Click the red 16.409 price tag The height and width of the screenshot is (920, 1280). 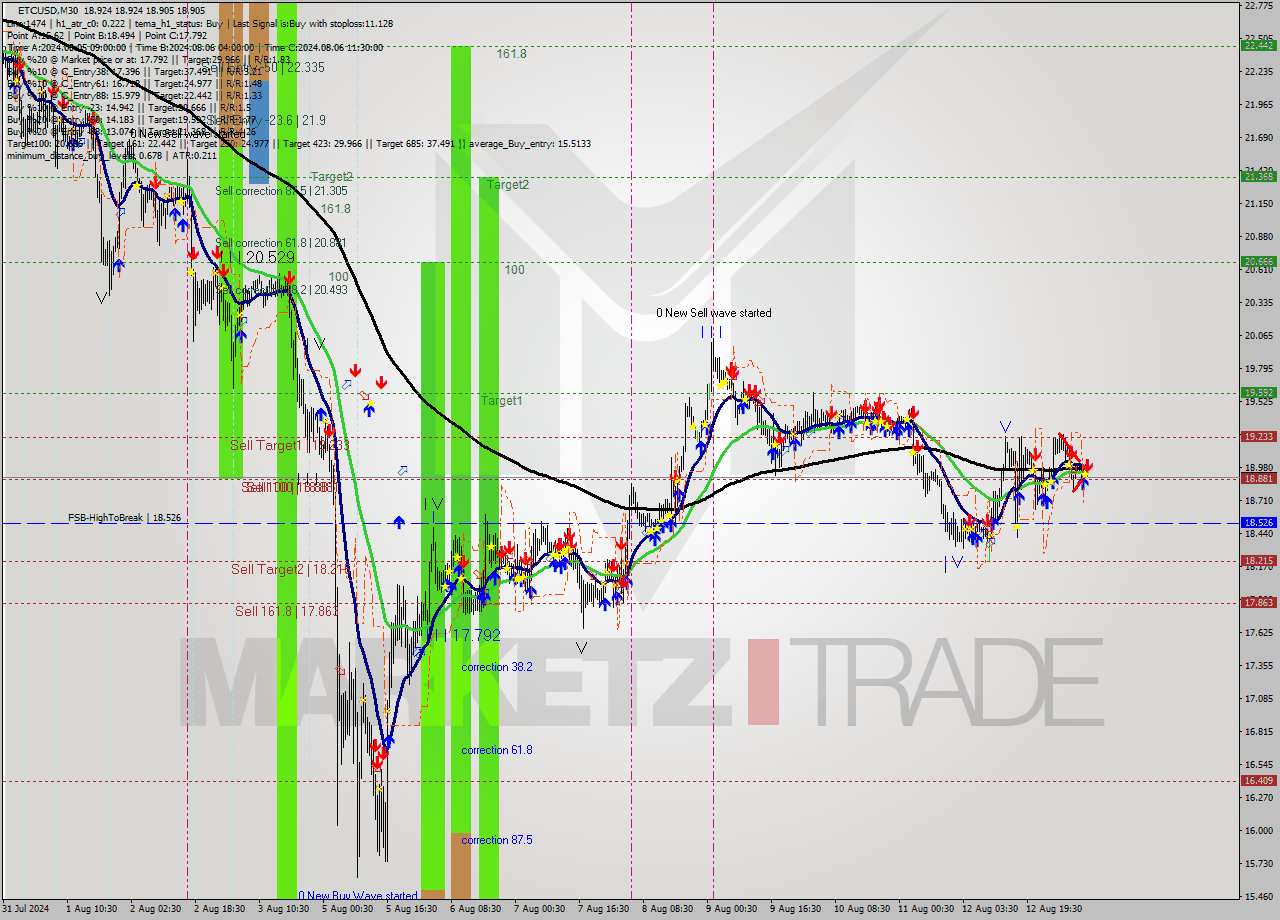click(x=1258, y=781)
